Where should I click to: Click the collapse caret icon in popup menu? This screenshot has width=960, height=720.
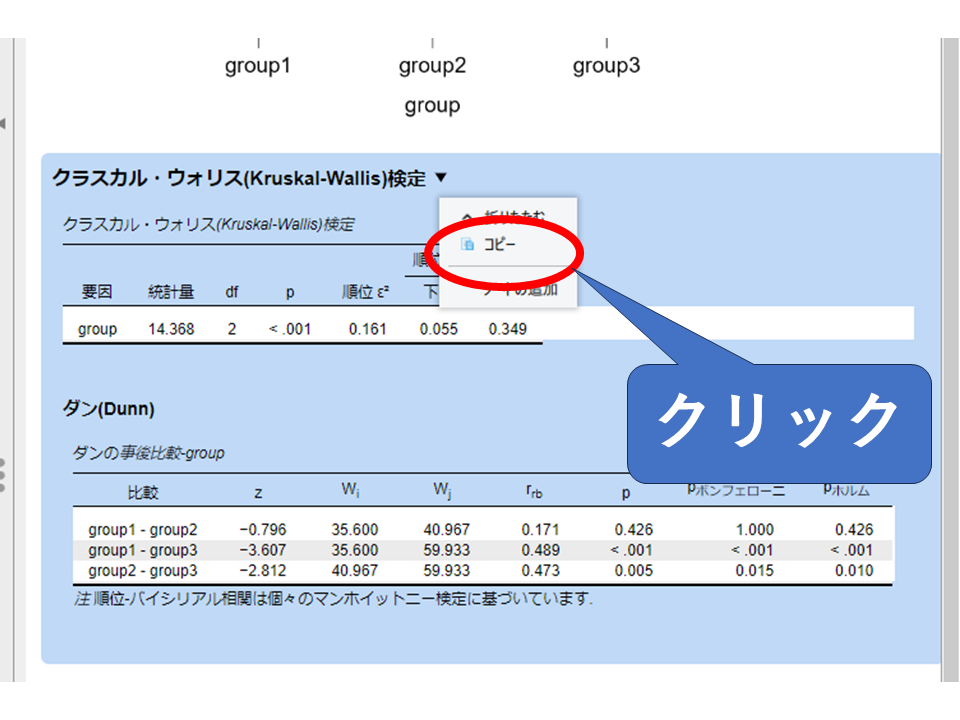click(466, 215)
